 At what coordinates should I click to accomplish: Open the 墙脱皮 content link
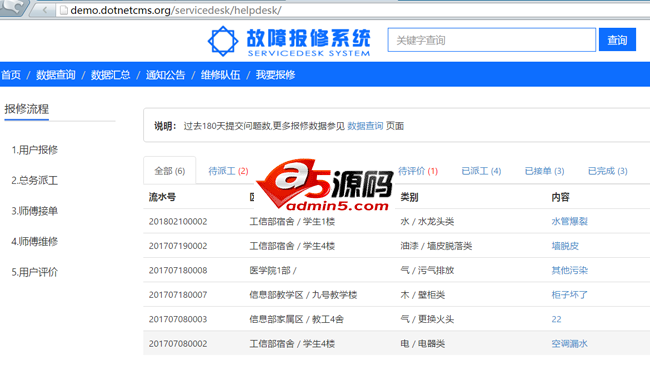click(x=565, y=246)
